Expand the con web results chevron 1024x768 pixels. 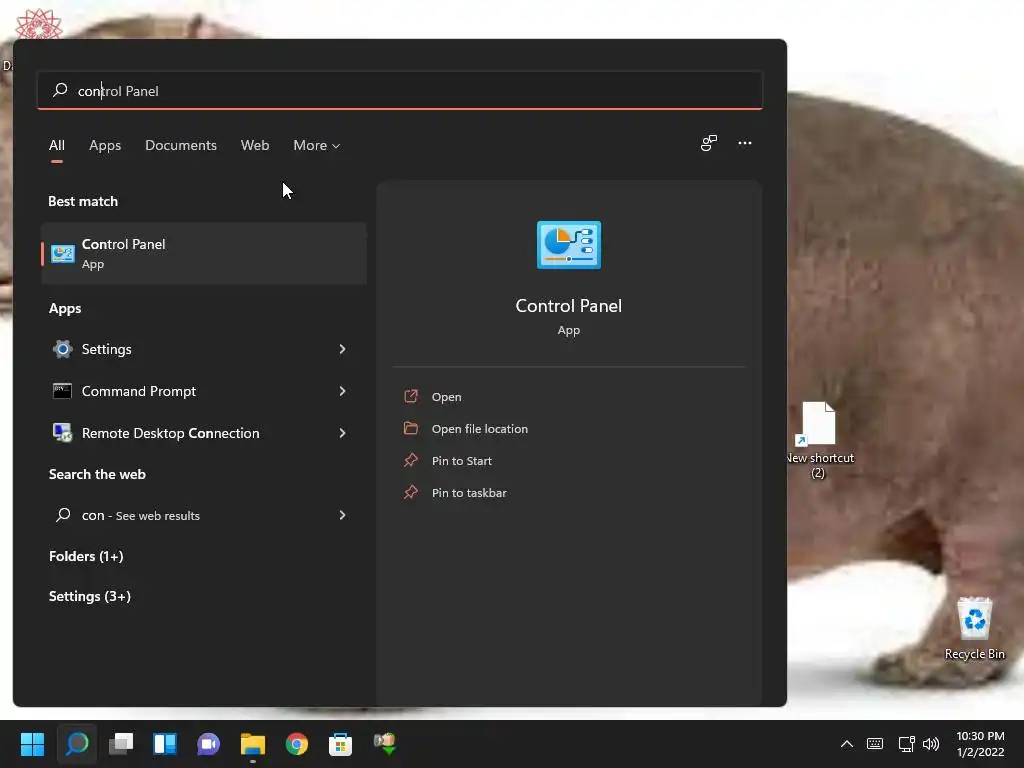tap(342, 515)
